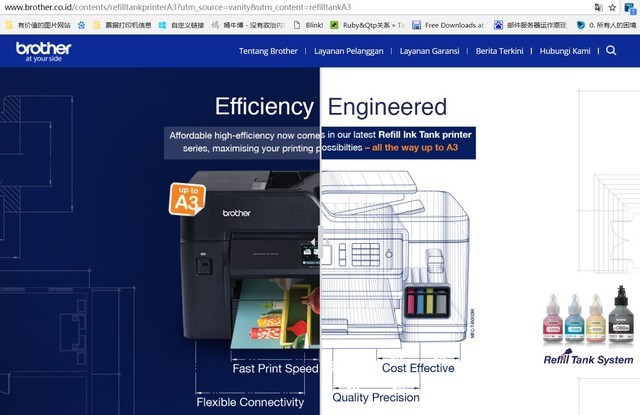
Task: Click the up to A3 orange badge
Action: 187,199
